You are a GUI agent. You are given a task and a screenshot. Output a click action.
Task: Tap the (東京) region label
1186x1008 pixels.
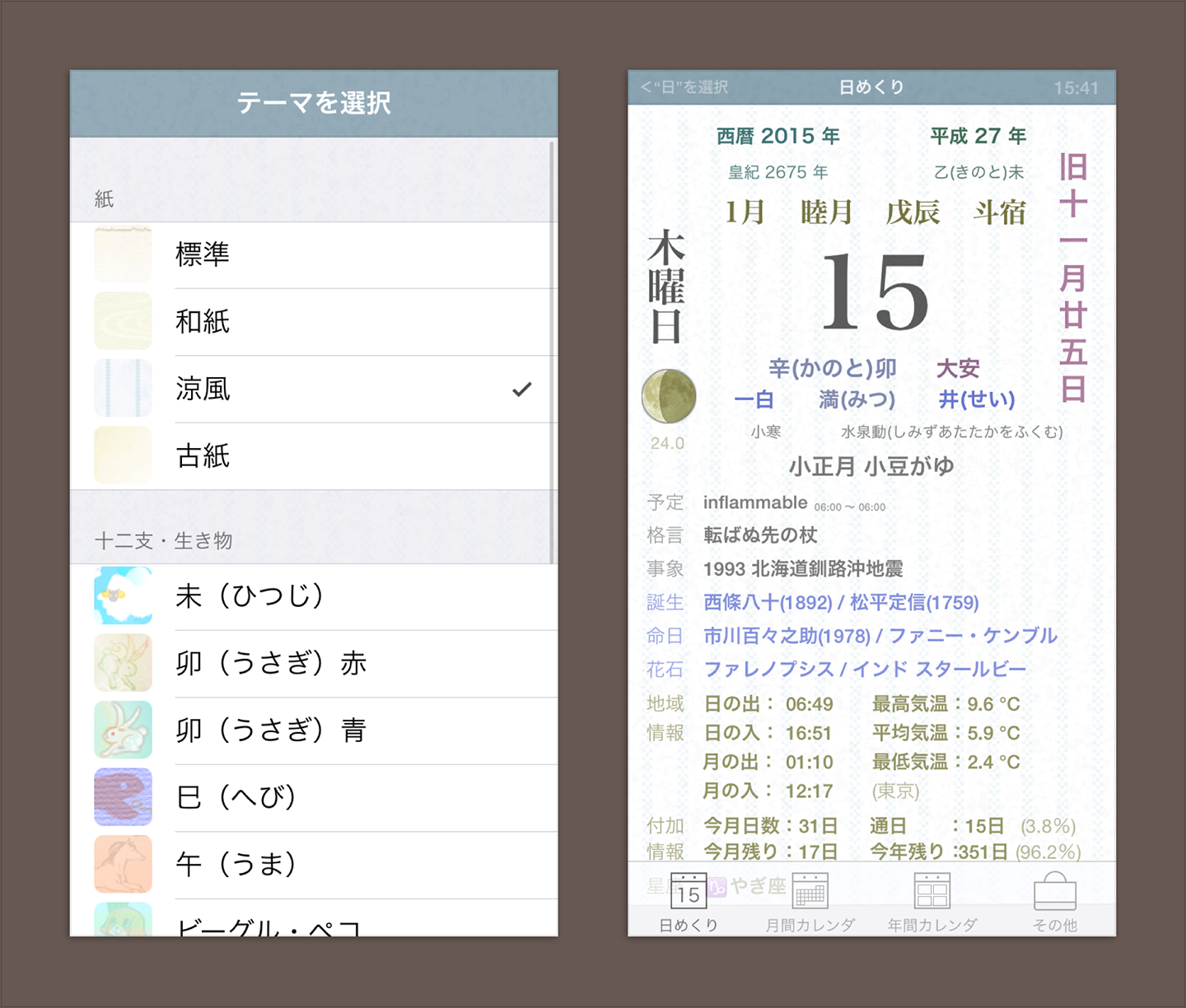pyautogui.click(x=895, y=791)
